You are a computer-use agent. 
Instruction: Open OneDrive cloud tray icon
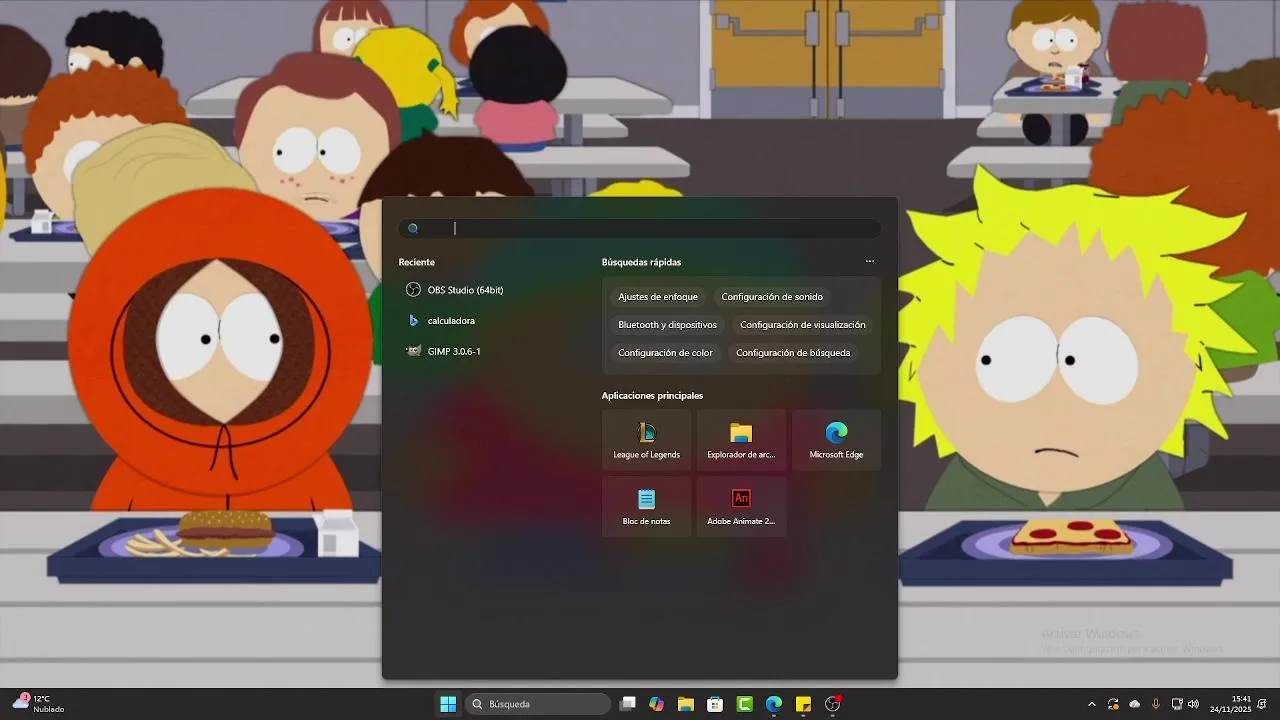tap(1134, 704)
